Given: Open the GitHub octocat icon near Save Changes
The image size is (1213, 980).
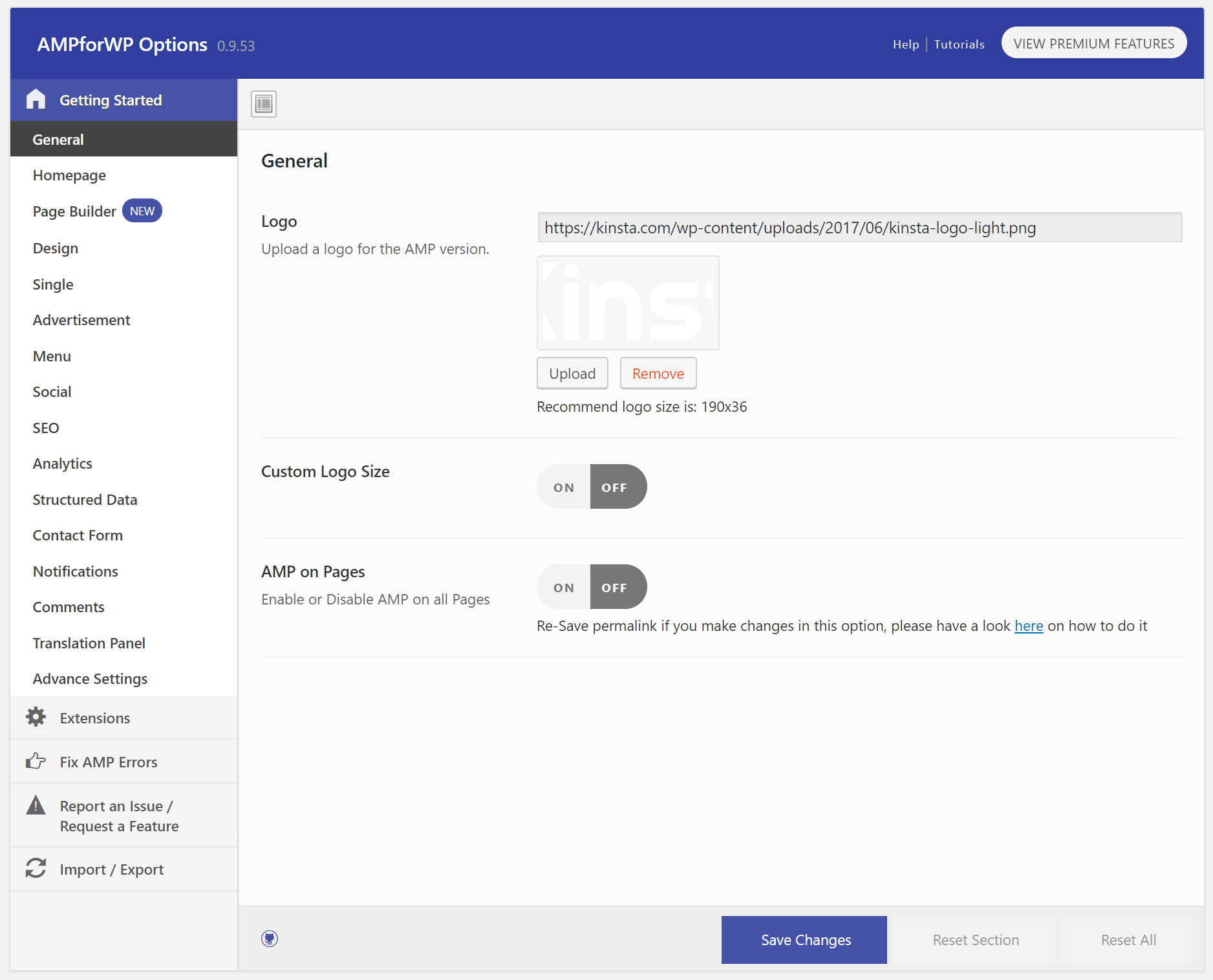Looking at the screenshot, I should pos(270,939).
